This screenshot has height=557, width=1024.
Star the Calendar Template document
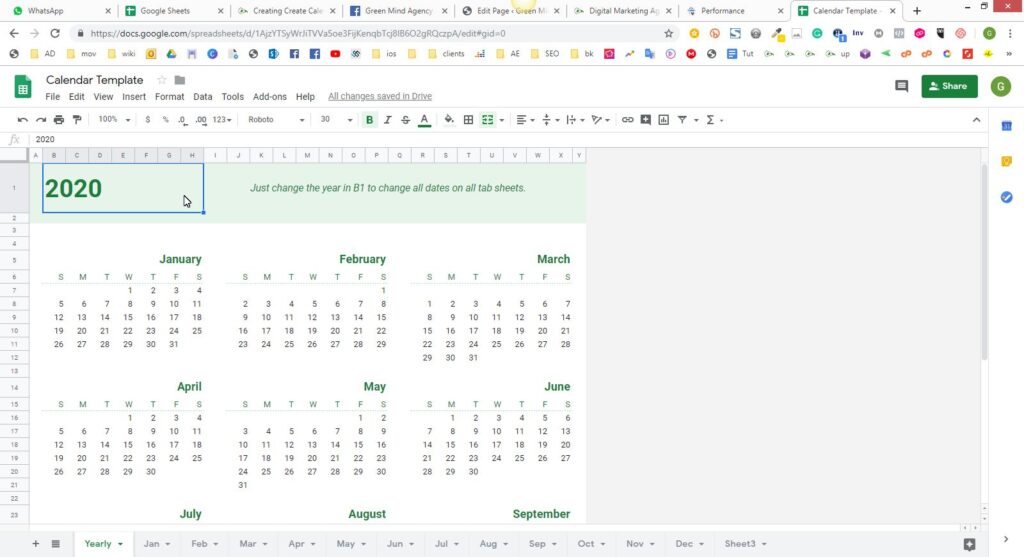coord(161,80)
